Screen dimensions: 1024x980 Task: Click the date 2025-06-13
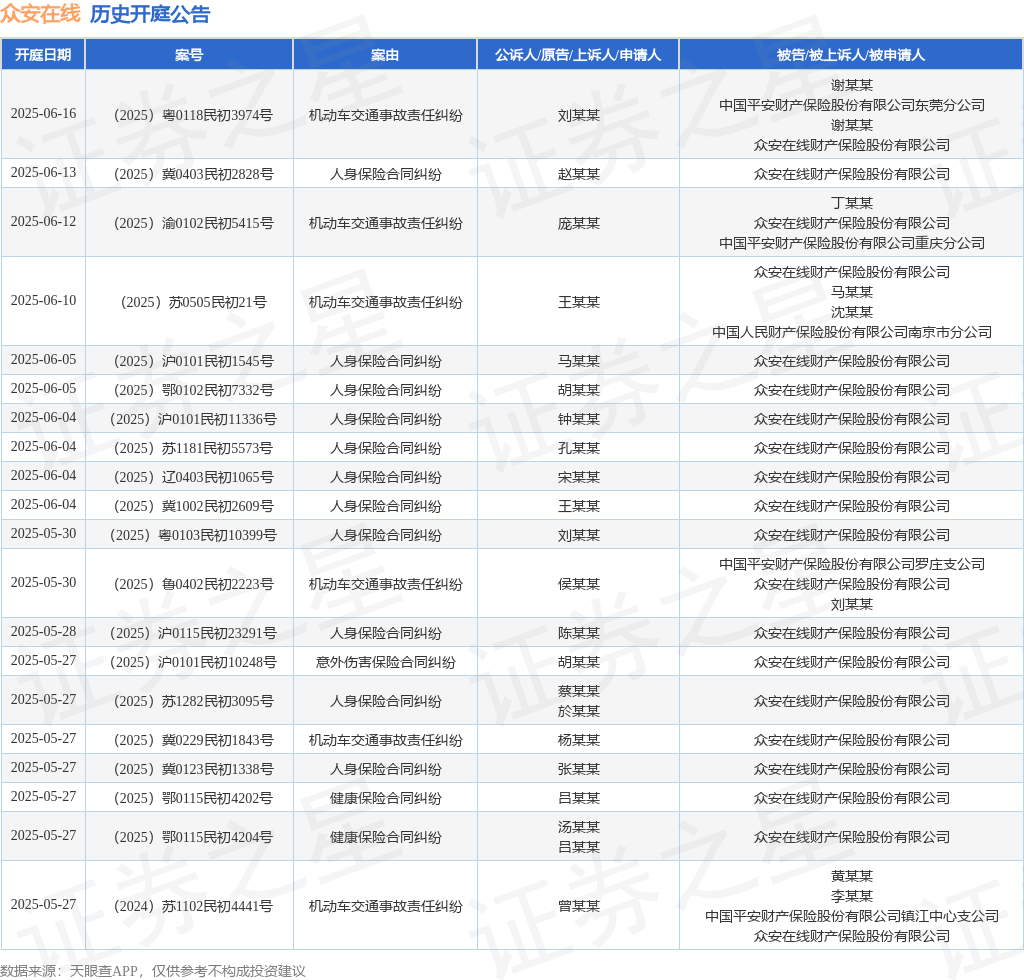coord(43,172)
